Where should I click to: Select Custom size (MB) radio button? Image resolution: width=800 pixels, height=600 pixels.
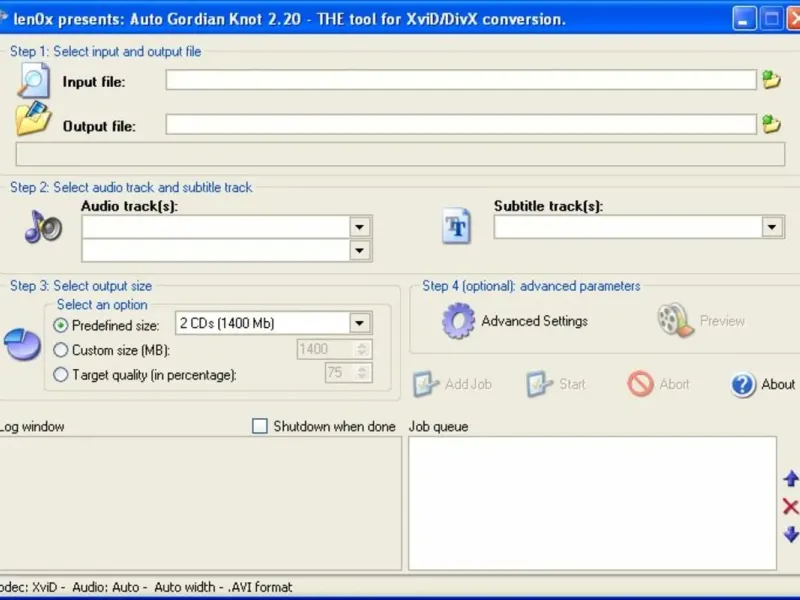60,349
